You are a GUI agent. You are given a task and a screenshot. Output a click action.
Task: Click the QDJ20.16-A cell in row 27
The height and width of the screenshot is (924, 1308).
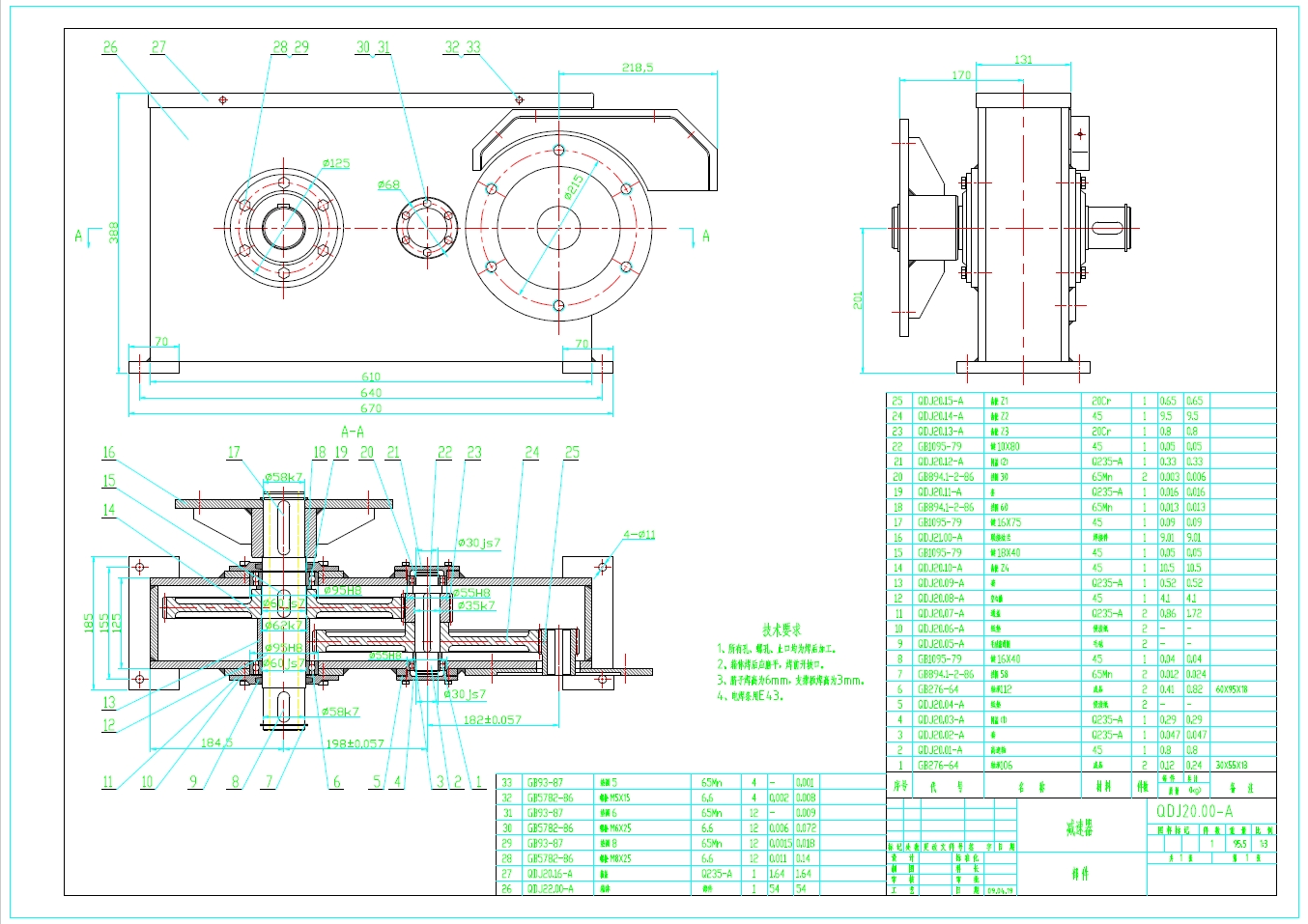tap(550, 874)
